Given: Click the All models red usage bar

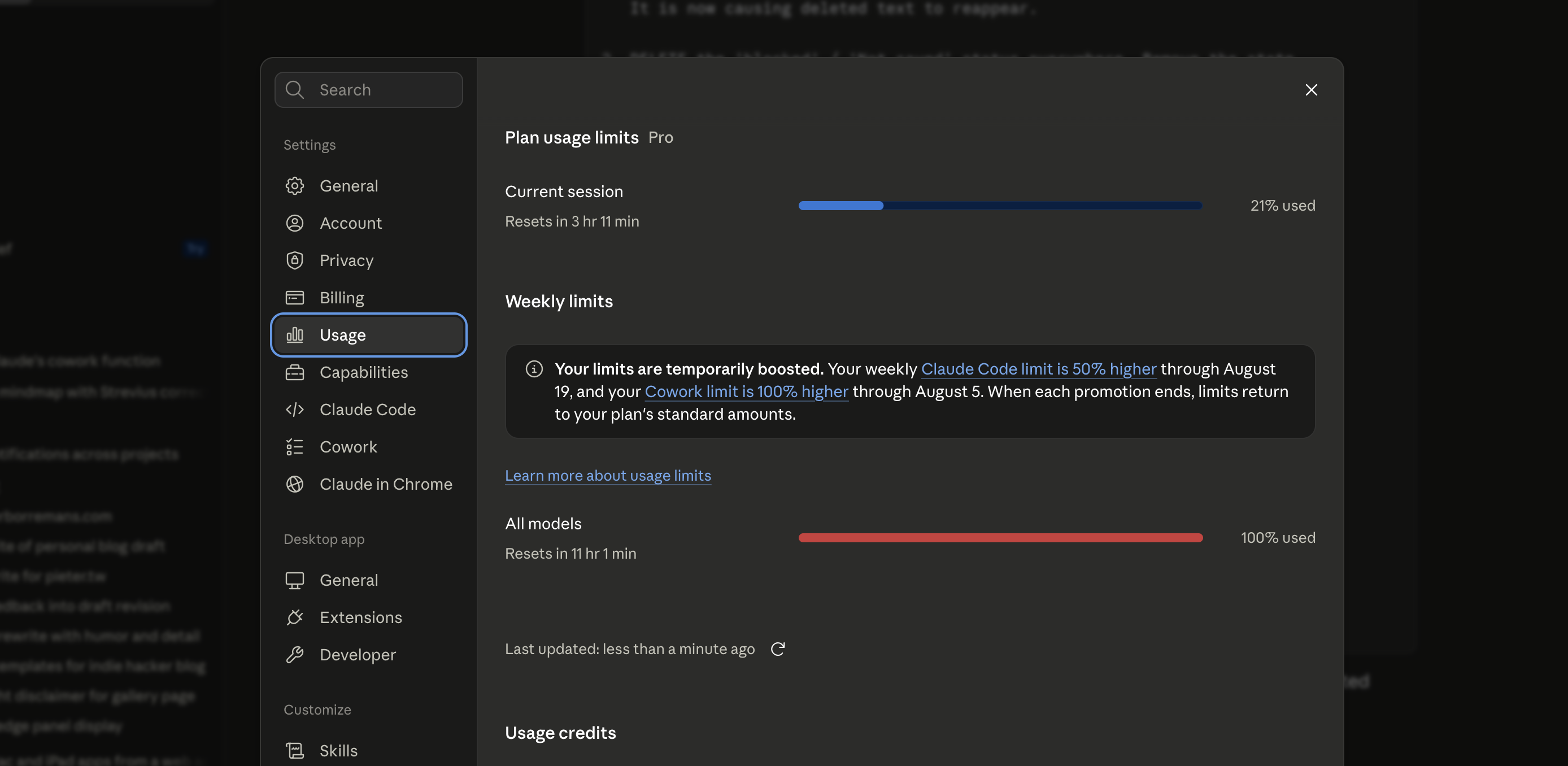Looking at the screenshot, I should pyautogui.click(x=1000, y=538).
